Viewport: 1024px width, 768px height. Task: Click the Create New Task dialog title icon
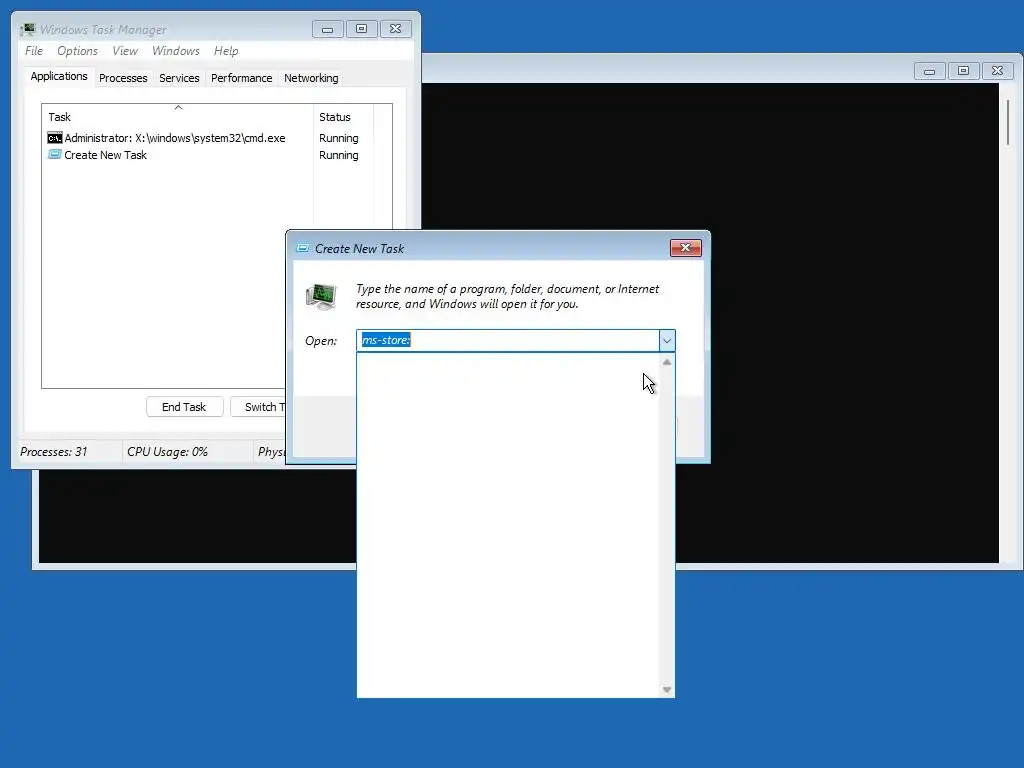(x=302, y=248)
